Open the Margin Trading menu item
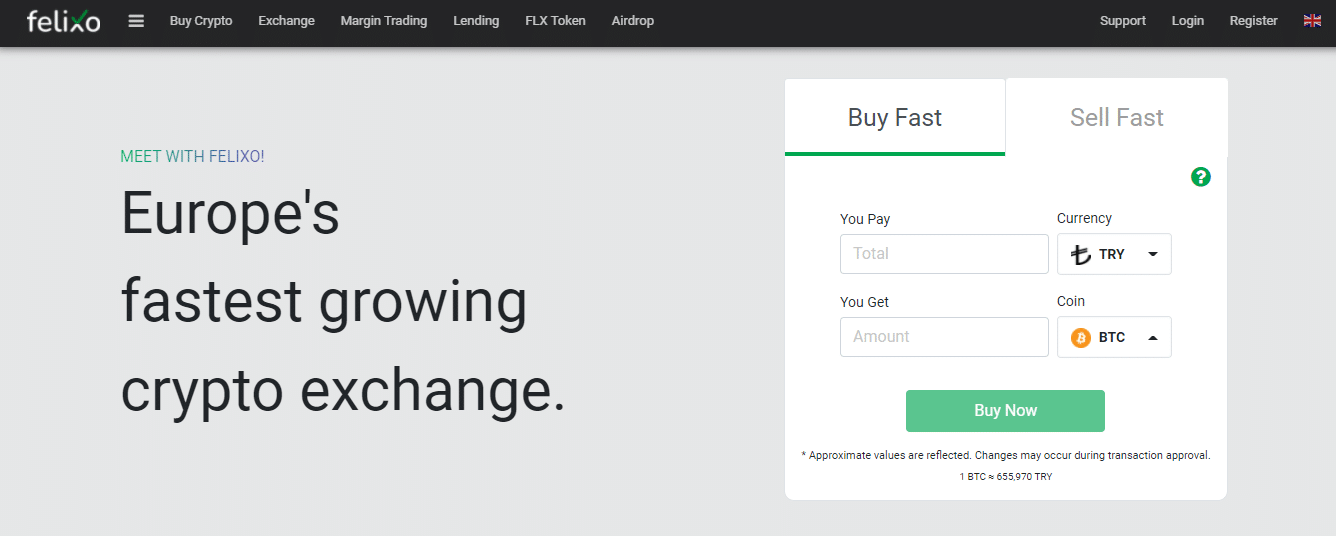Viewport: 1336px width, 536px height. [x=383, y=21]
